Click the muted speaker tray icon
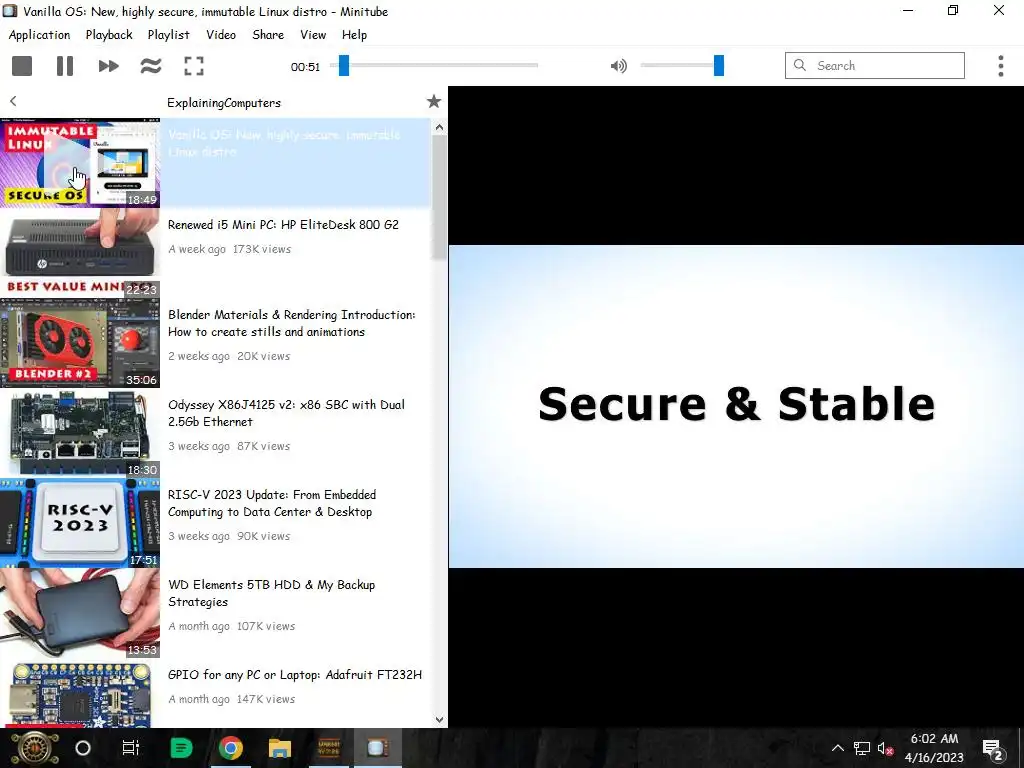 coord(886,748)
